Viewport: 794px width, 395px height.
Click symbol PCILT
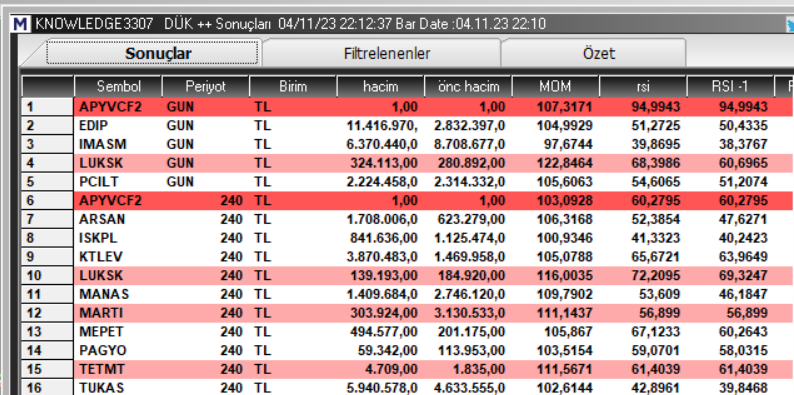[99, 182]
